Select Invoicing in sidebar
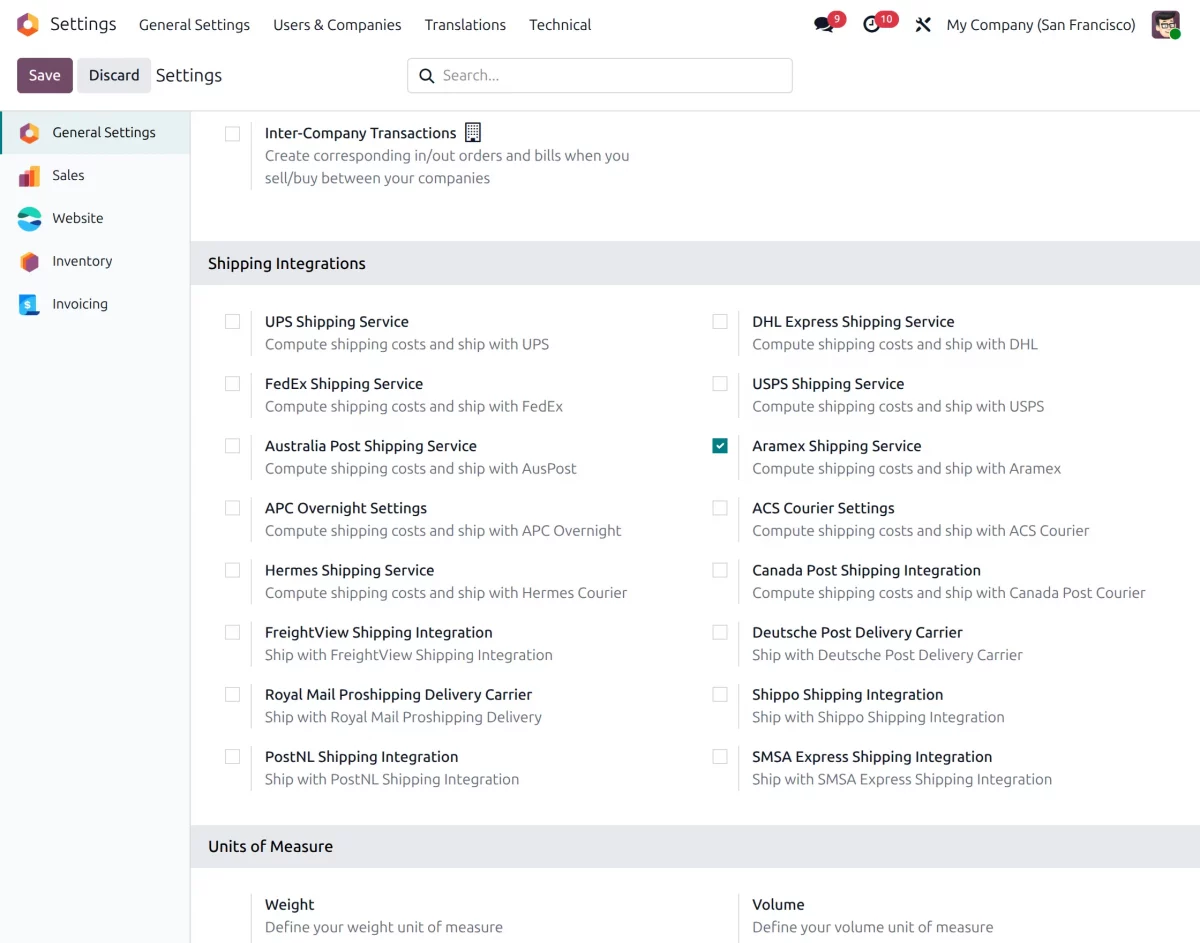Screen dimensions: 1200x943 click(95, 305)
